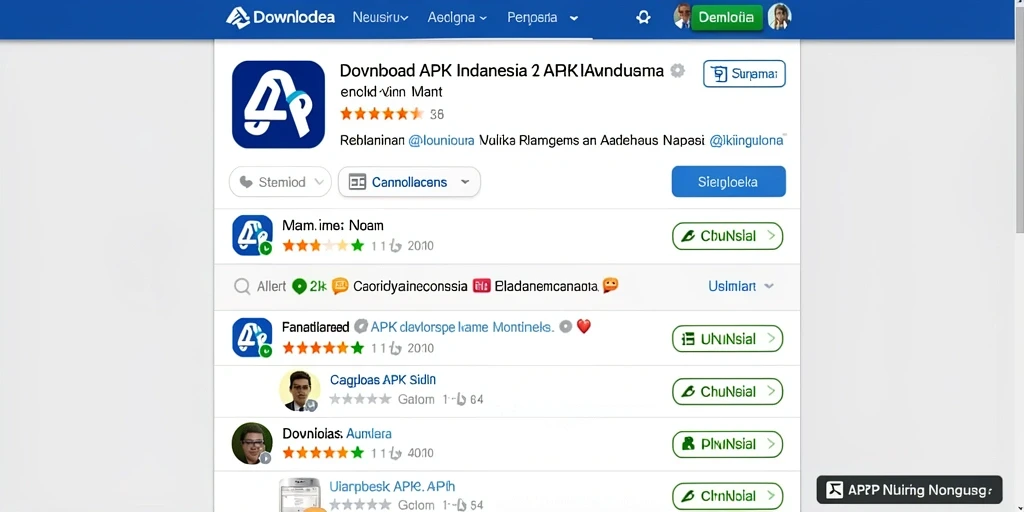Click the green 2k badge icon
Screen dimensions: 1024x512
point(299,286)
